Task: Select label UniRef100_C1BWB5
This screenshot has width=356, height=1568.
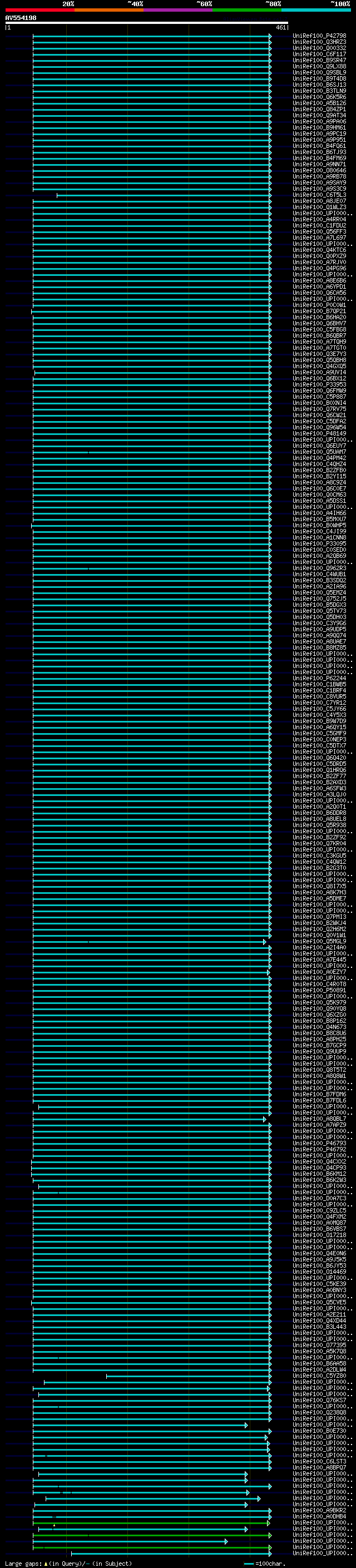Action: pos(319,684)
